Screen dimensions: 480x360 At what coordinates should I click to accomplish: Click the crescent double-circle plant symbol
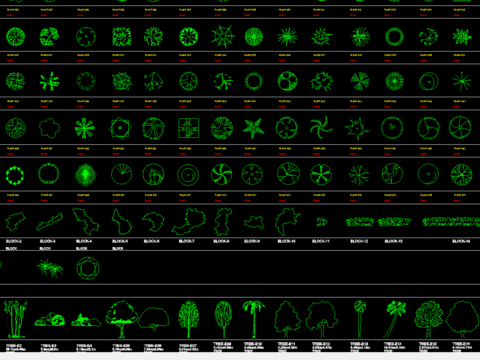pyautogui.click(x=429, y=81)
